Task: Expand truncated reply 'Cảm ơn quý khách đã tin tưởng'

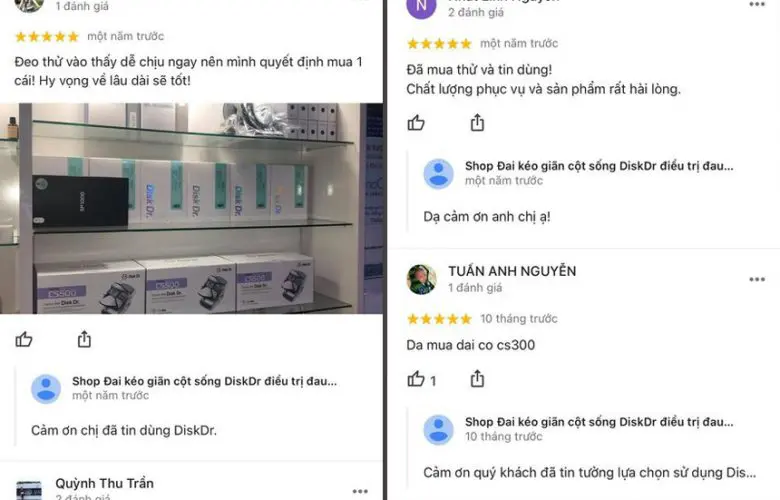Action: click(589, 472)
